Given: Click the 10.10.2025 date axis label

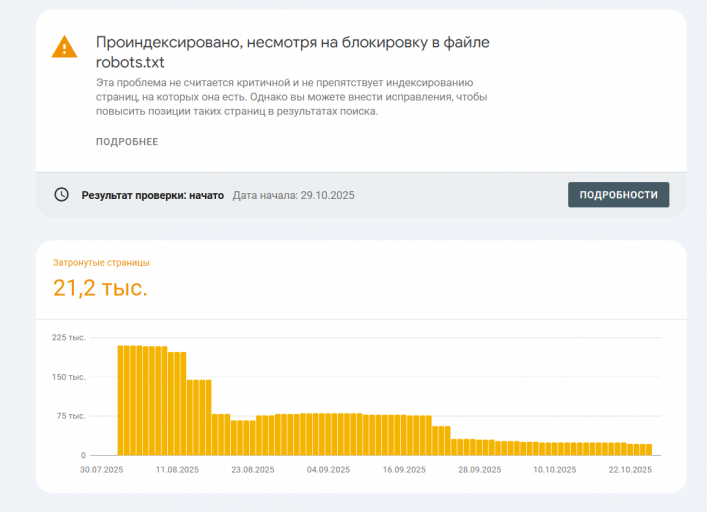Looking at the screenshot, I should [555, 470].
